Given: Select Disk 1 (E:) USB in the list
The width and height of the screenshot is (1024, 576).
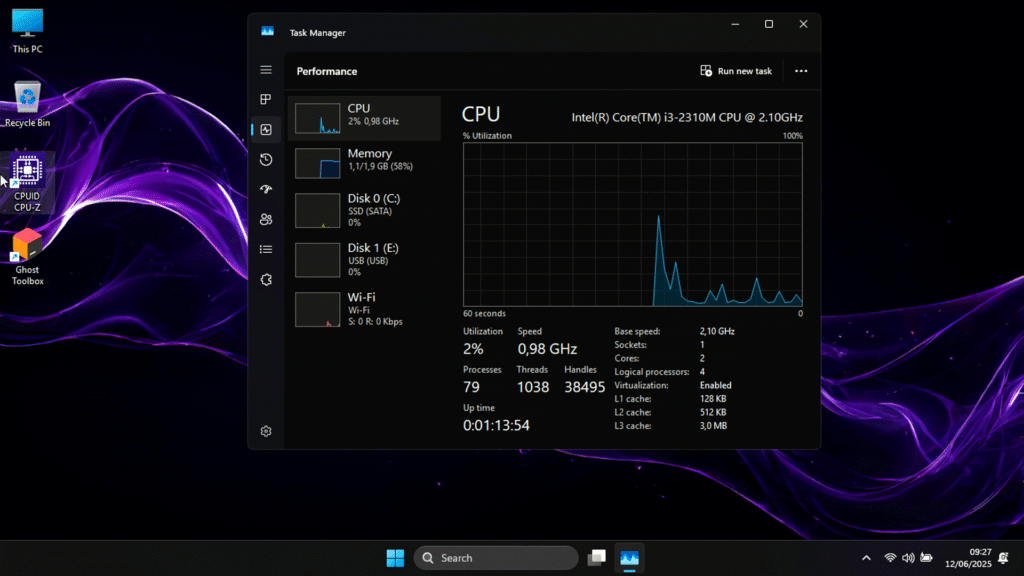Looking at the screenshot, I should coord(364,259).
